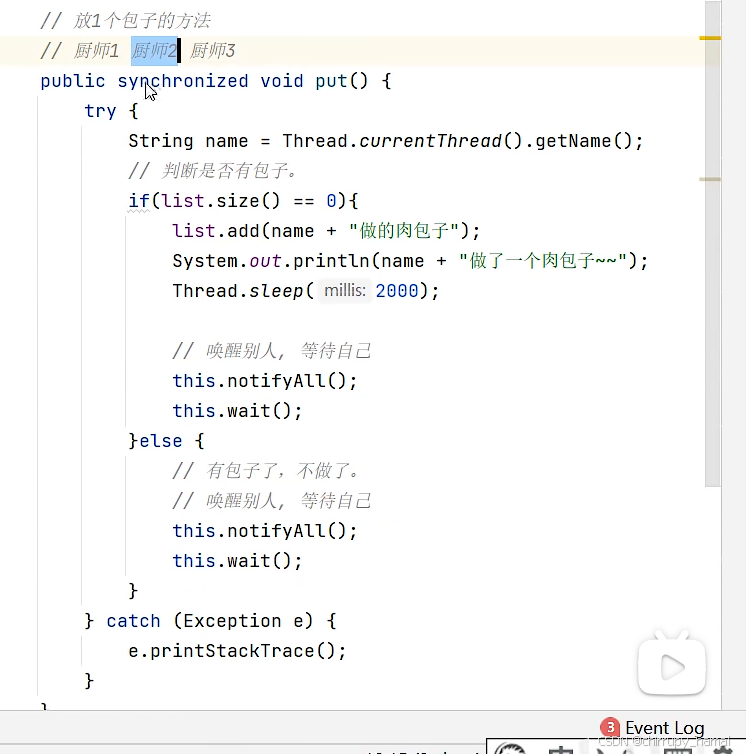
Task: Click the editor vertical scrollbar thumb
Action: point(713,243)
